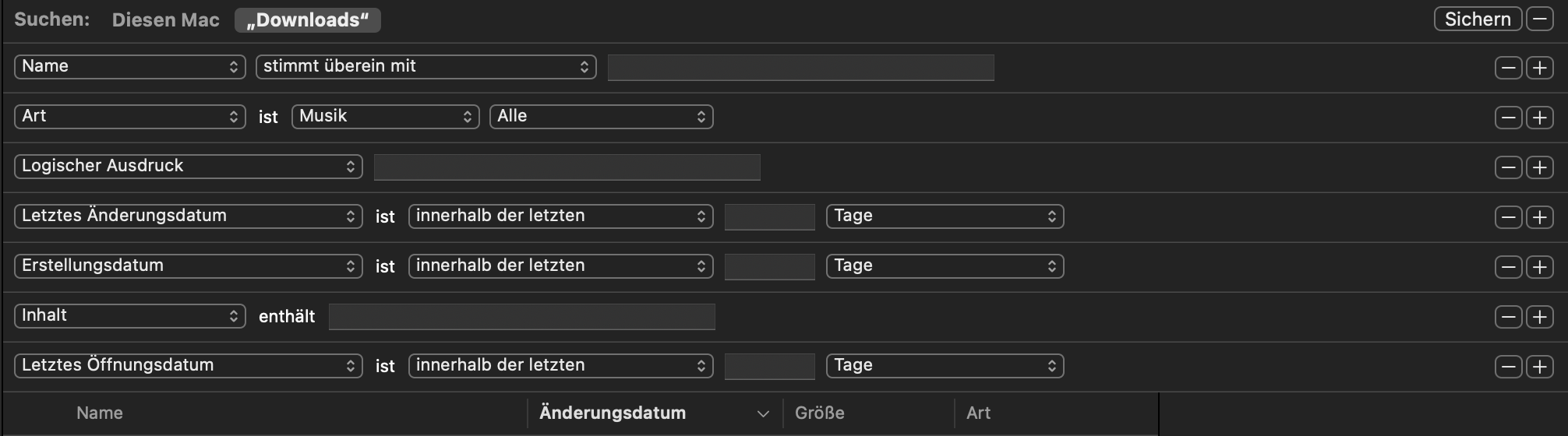Add a criterion after the Inhalt row

[1539, 317]
